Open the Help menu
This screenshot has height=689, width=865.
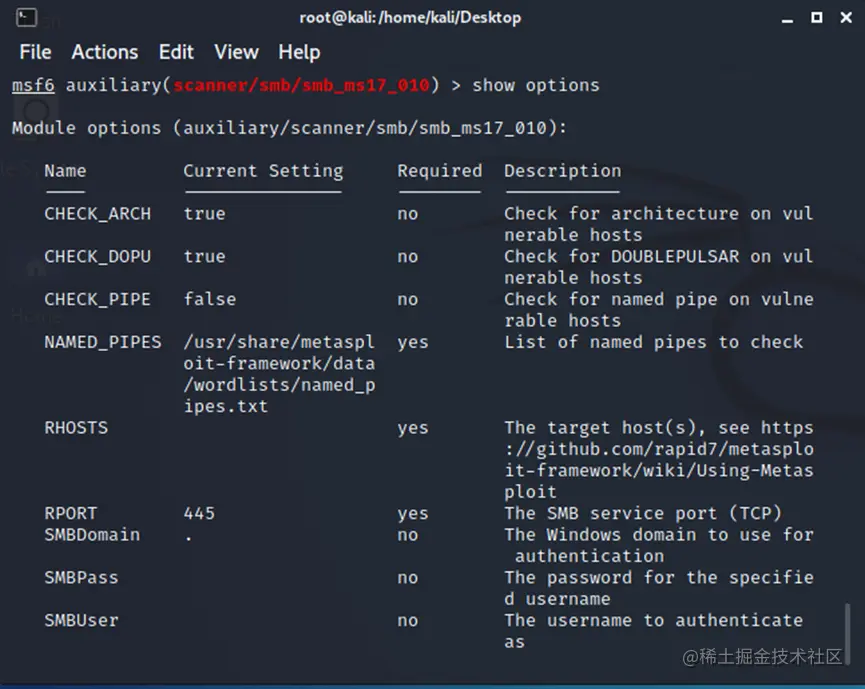click(299, 52)
